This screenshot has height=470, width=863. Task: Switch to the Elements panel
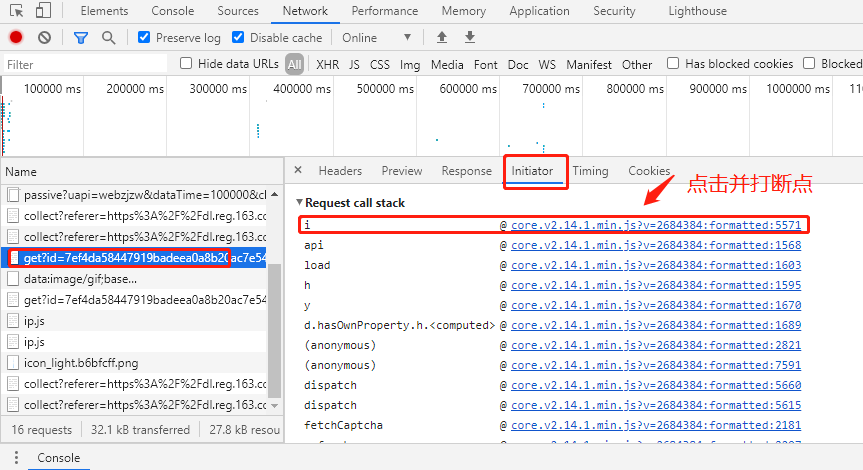tap(104, 11)
